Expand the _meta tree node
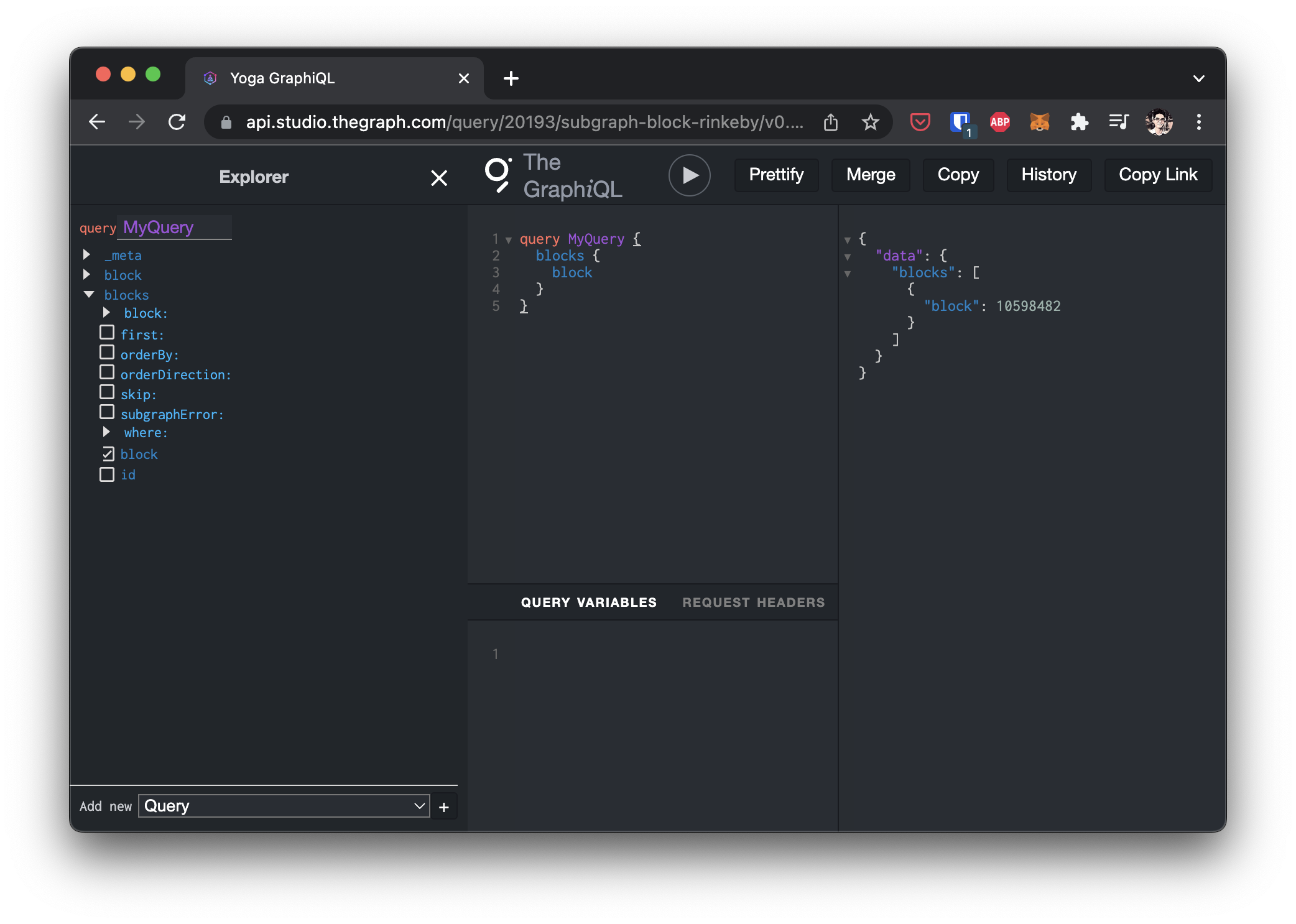This screenshot has width=1296, height=924. pyautogui.click(x=87, y=254)
